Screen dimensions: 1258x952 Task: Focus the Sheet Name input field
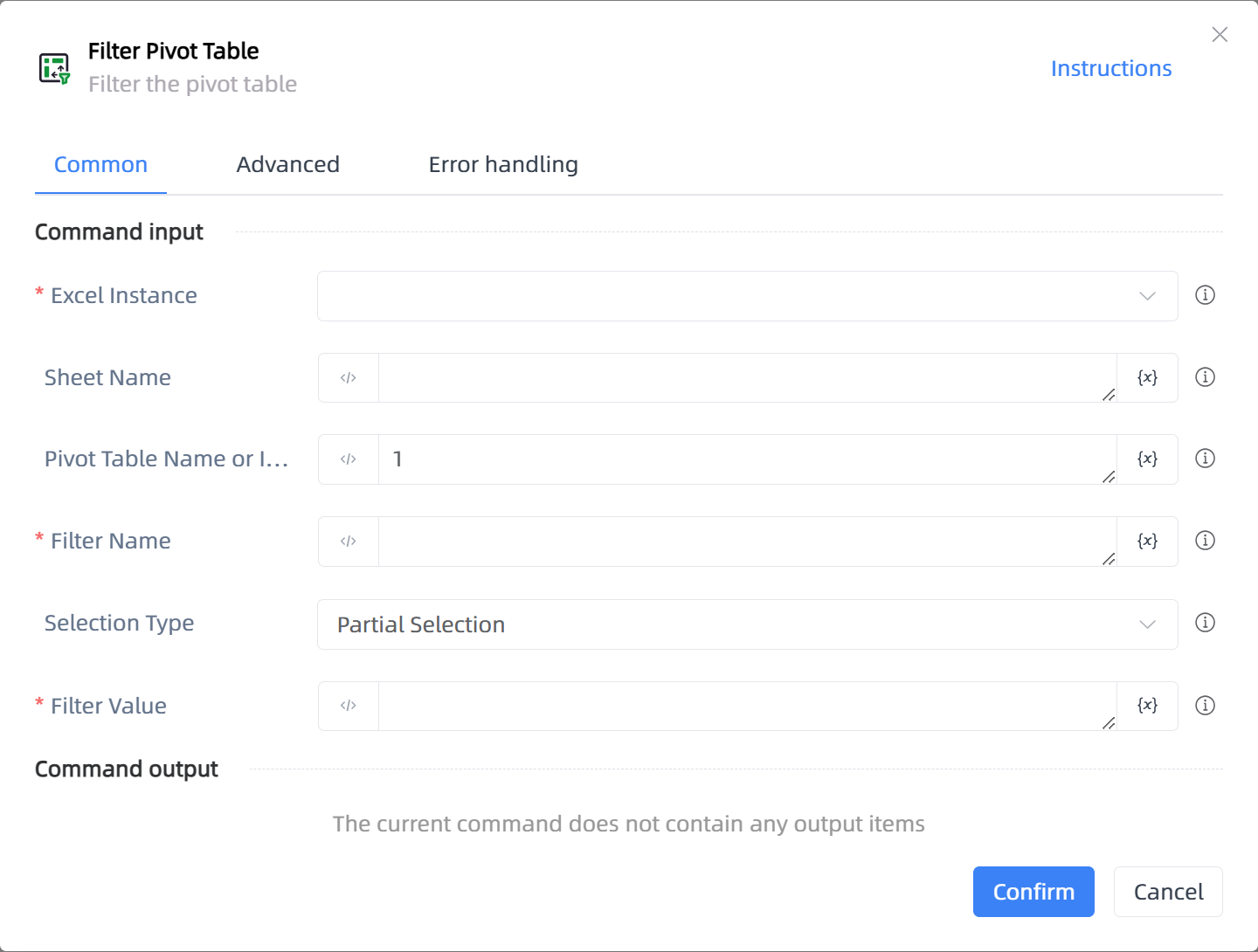[x=747, y=378]
